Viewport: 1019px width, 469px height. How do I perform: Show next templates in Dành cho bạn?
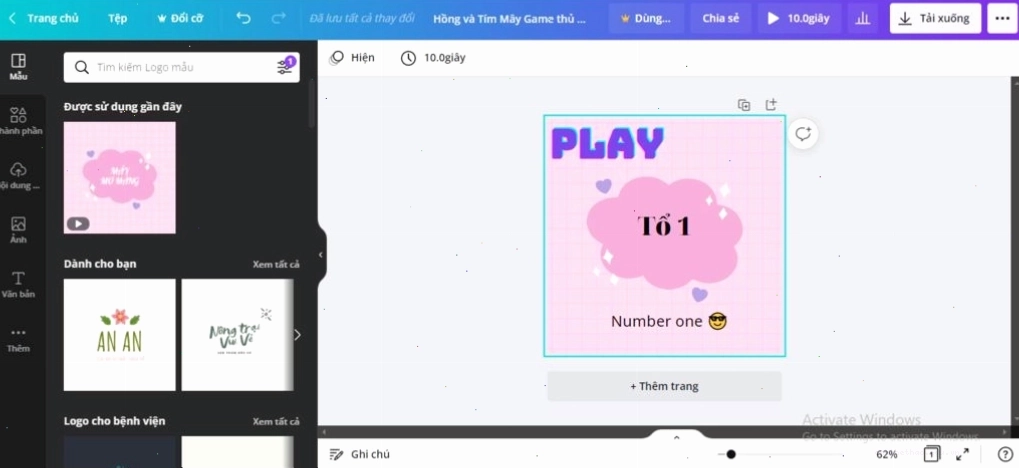(297, 335)
